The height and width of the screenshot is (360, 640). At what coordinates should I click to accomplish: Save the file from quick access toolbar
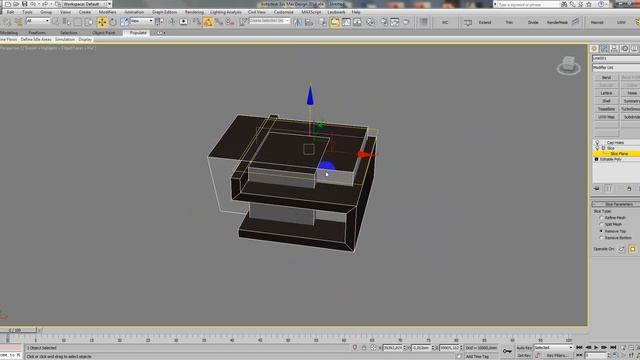(24, 4)
